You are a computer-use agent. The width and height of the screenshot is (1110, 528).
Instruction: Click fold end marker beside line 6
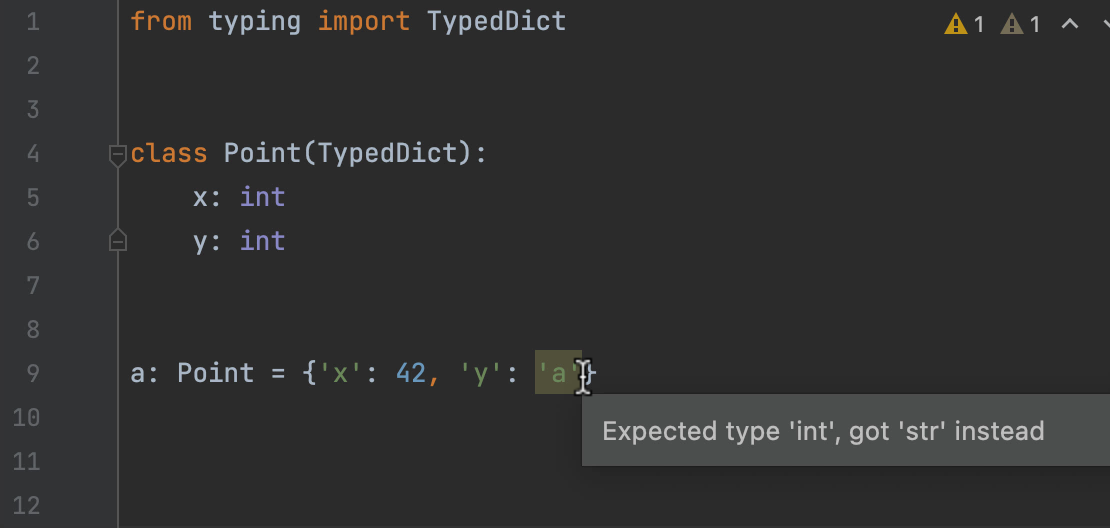117,241
